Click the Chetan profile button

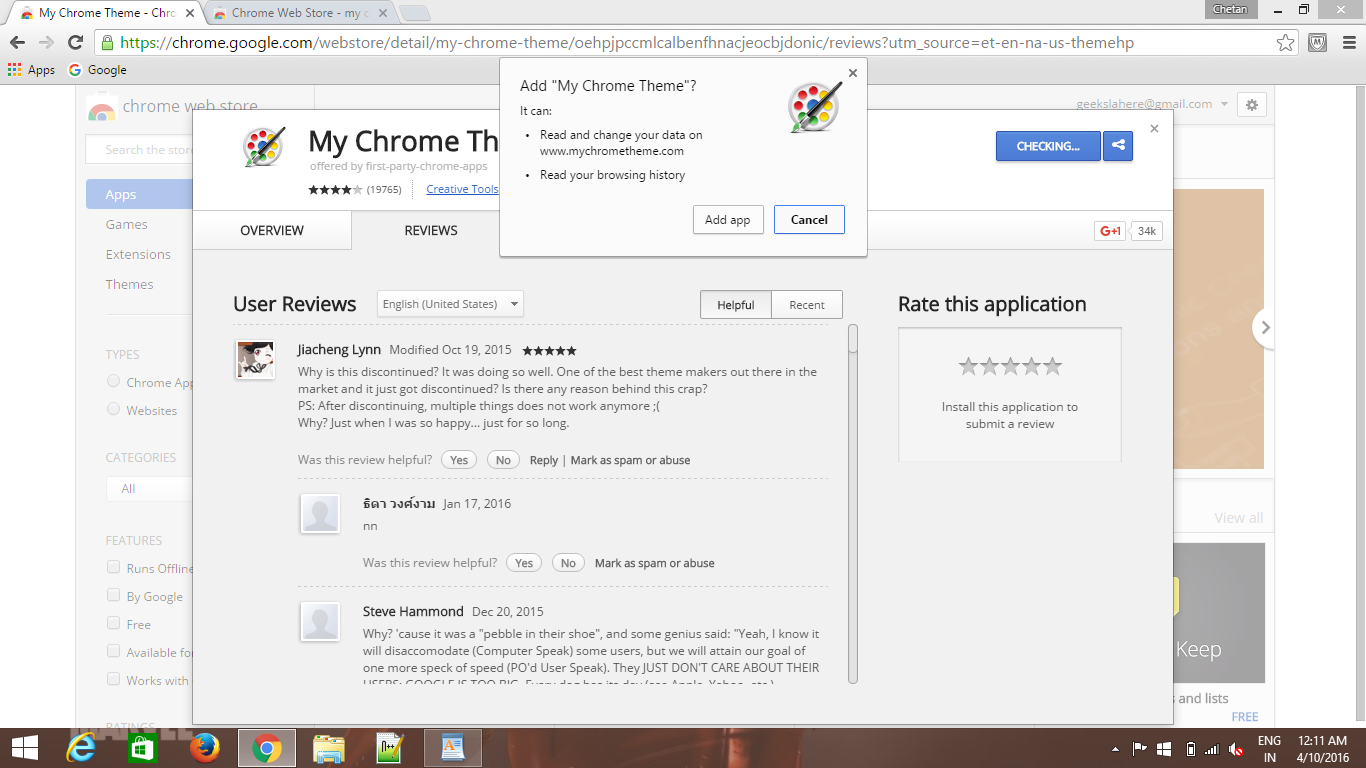(x=1229, y=9)
